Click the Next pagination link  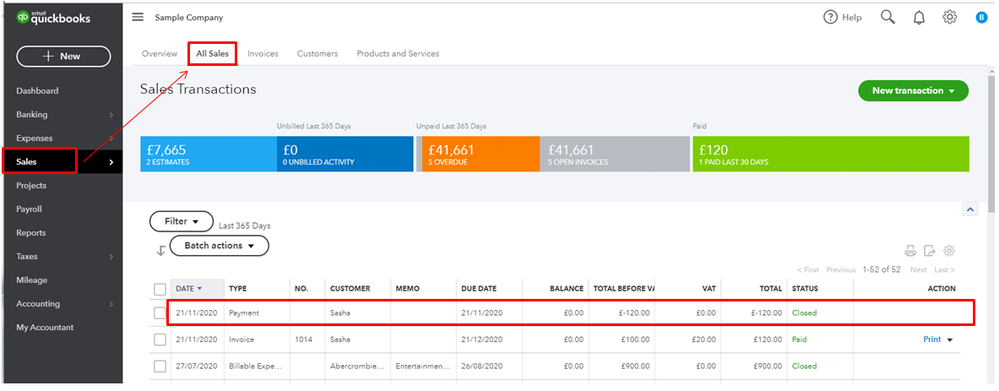point(918,270)
